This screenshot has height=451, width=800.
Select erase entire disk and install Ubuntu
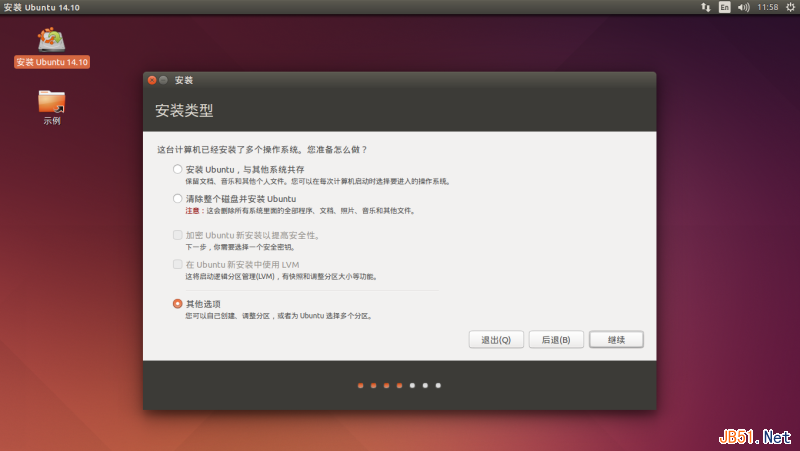(x=177, y=198)
